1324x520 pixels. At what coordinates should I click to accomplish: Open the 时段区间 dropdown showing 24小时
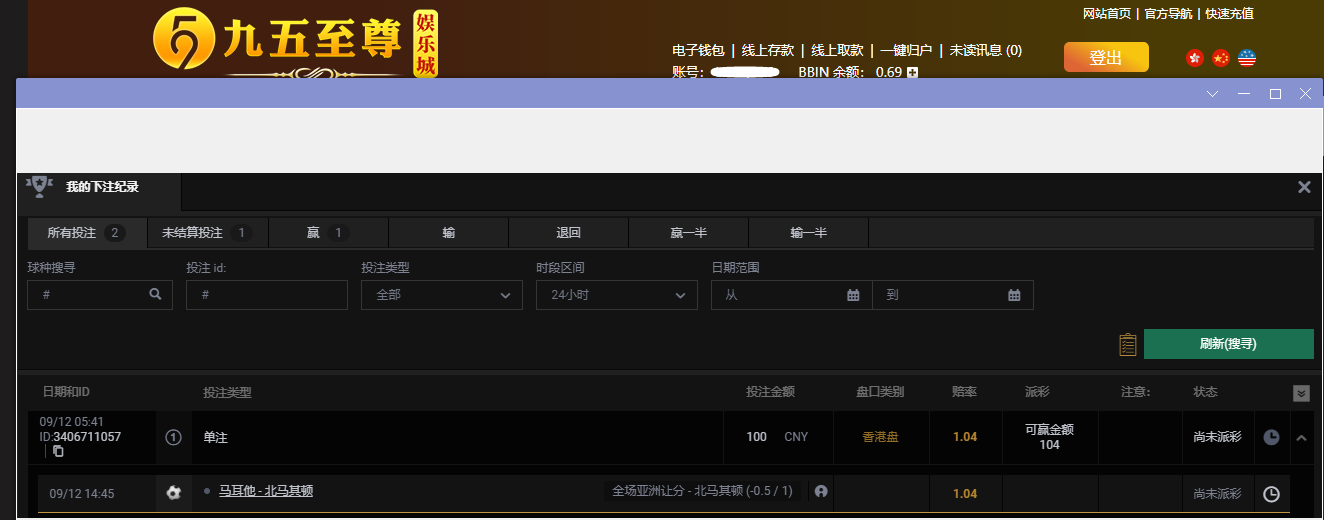pyautogui.click(x=617, y=295)
